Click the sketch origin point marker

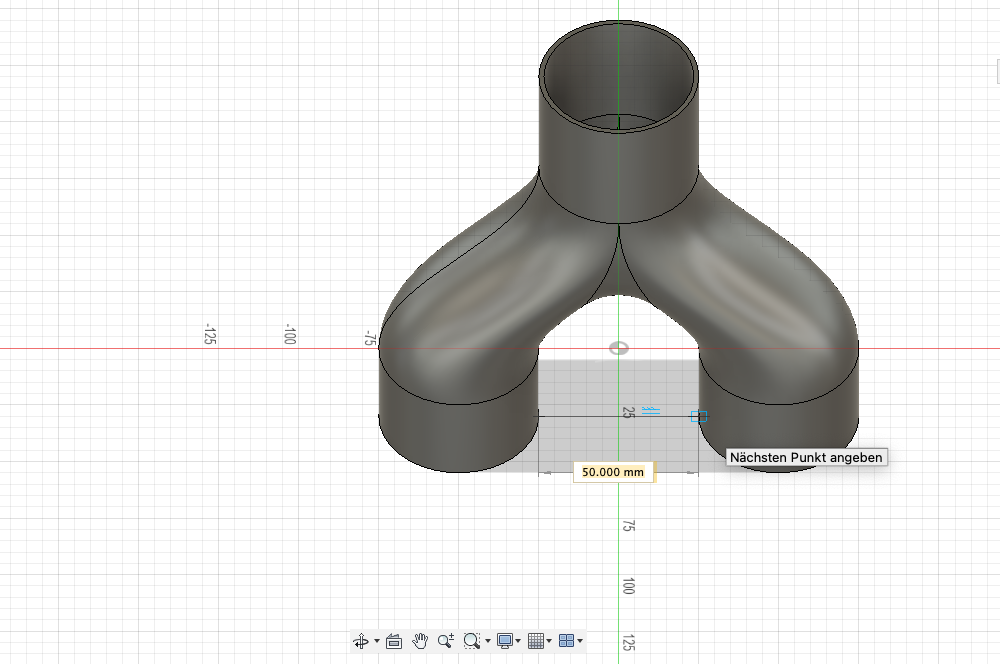pos(619,348)
